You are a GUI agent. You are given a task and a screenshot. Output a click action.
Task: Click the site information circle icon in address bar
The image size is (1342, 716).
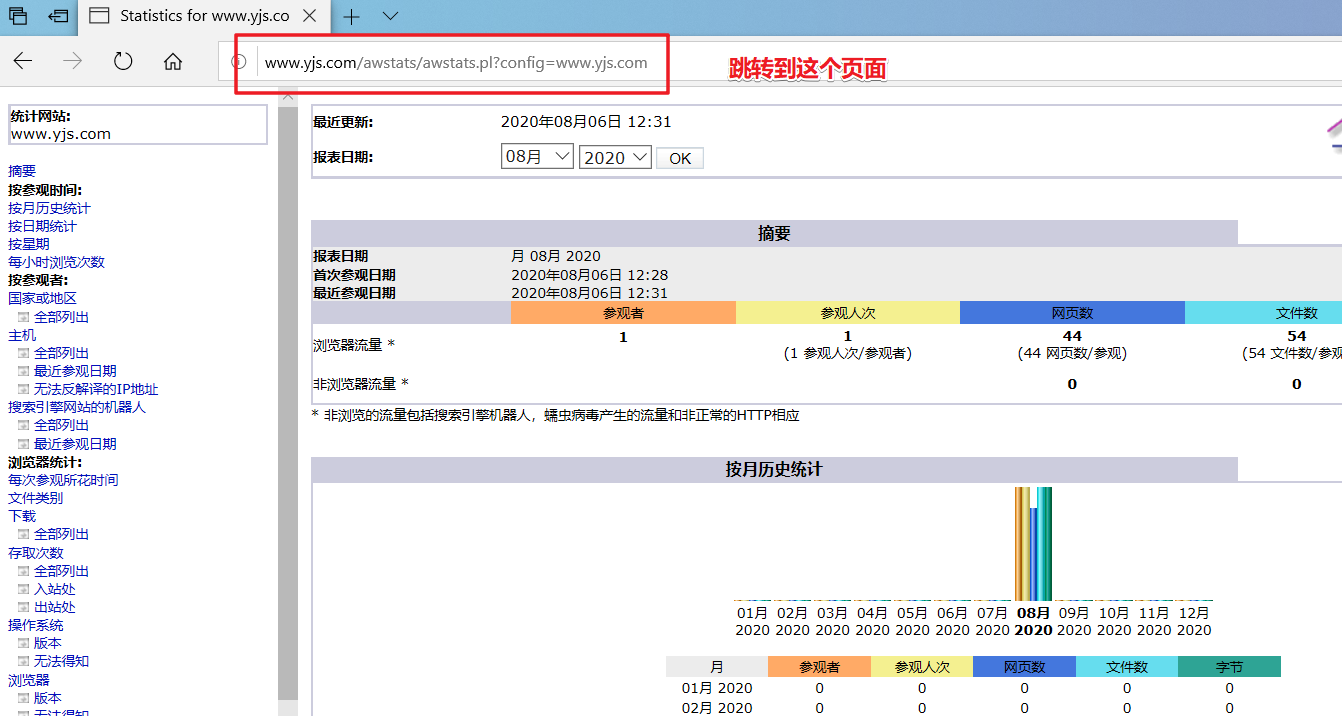[x=237, y=62]
